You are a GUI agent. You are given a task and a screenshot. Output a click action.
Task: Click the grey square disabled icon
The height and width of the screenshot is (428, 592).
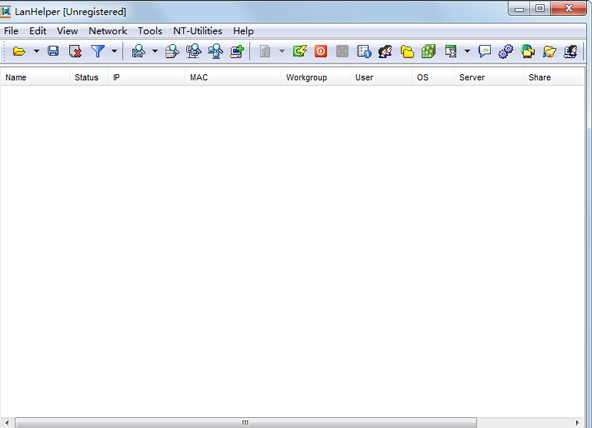point(342,51)
